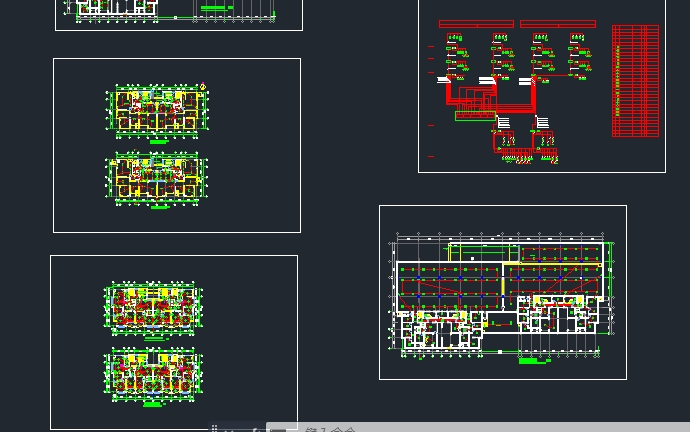Select the large building floor plan drawing

click(501, 295)
